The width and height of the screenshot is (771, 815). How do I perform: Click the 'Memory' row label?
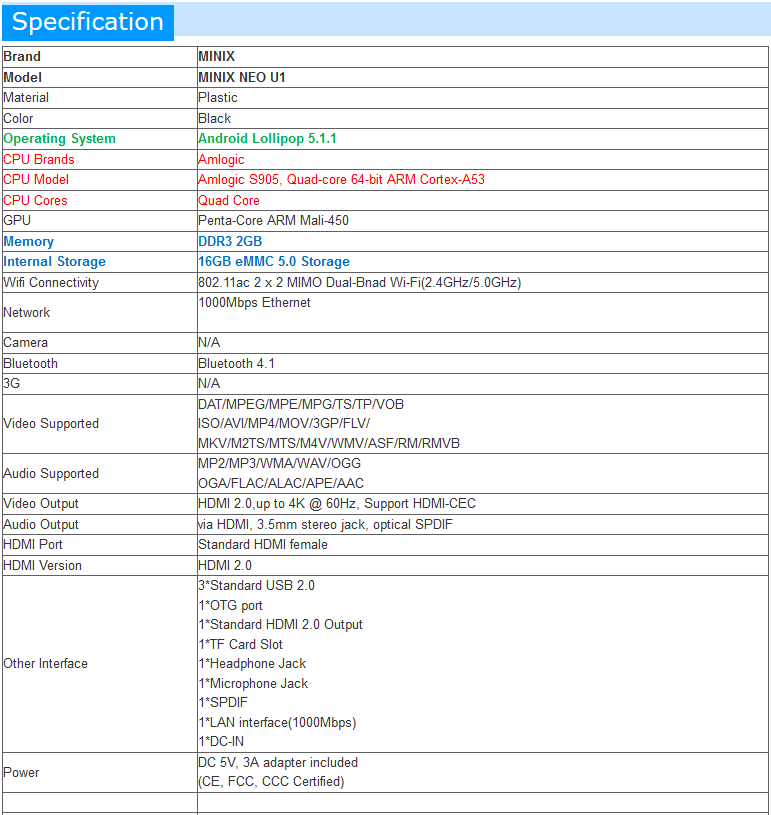[29, 242]
